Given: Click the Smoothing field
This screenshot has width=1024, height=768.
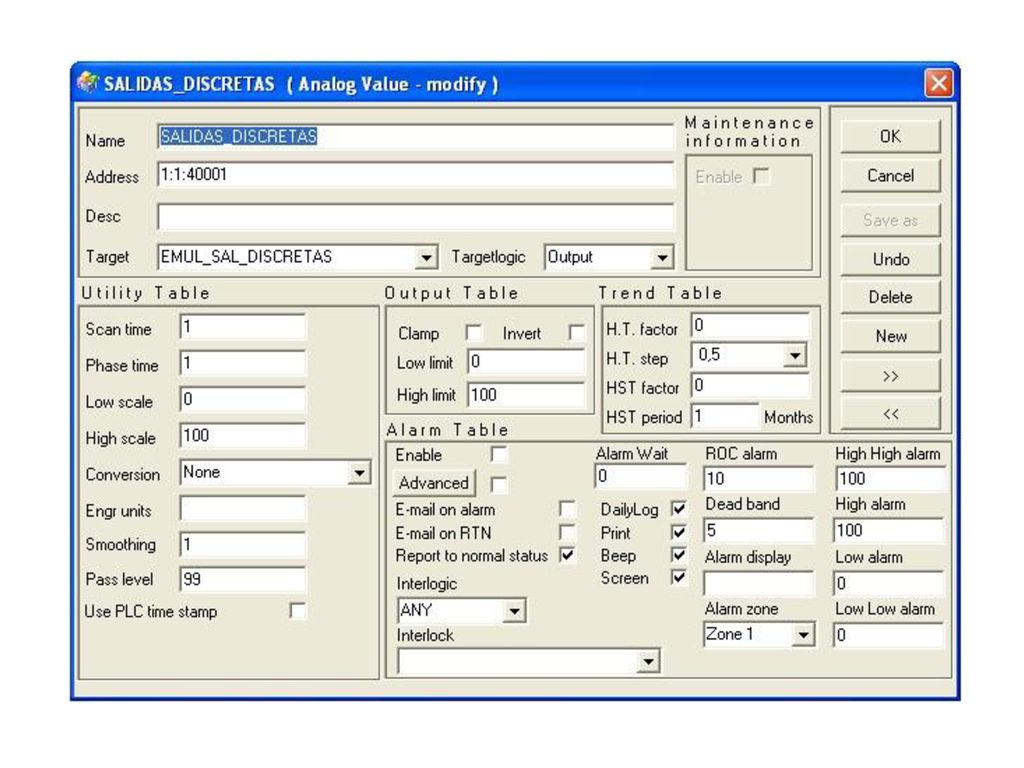Looking at the screenshot, I should point(242,545).
